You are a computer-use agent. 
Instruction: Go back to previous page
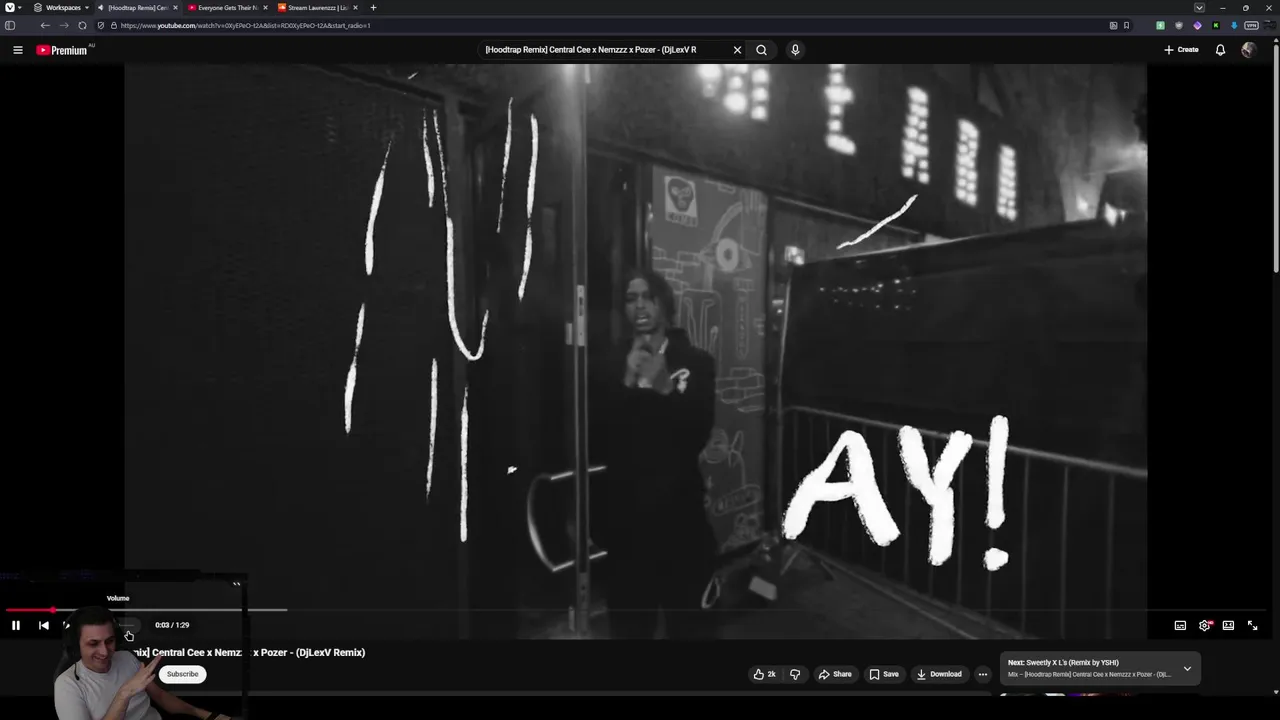(x=45, y=25)
